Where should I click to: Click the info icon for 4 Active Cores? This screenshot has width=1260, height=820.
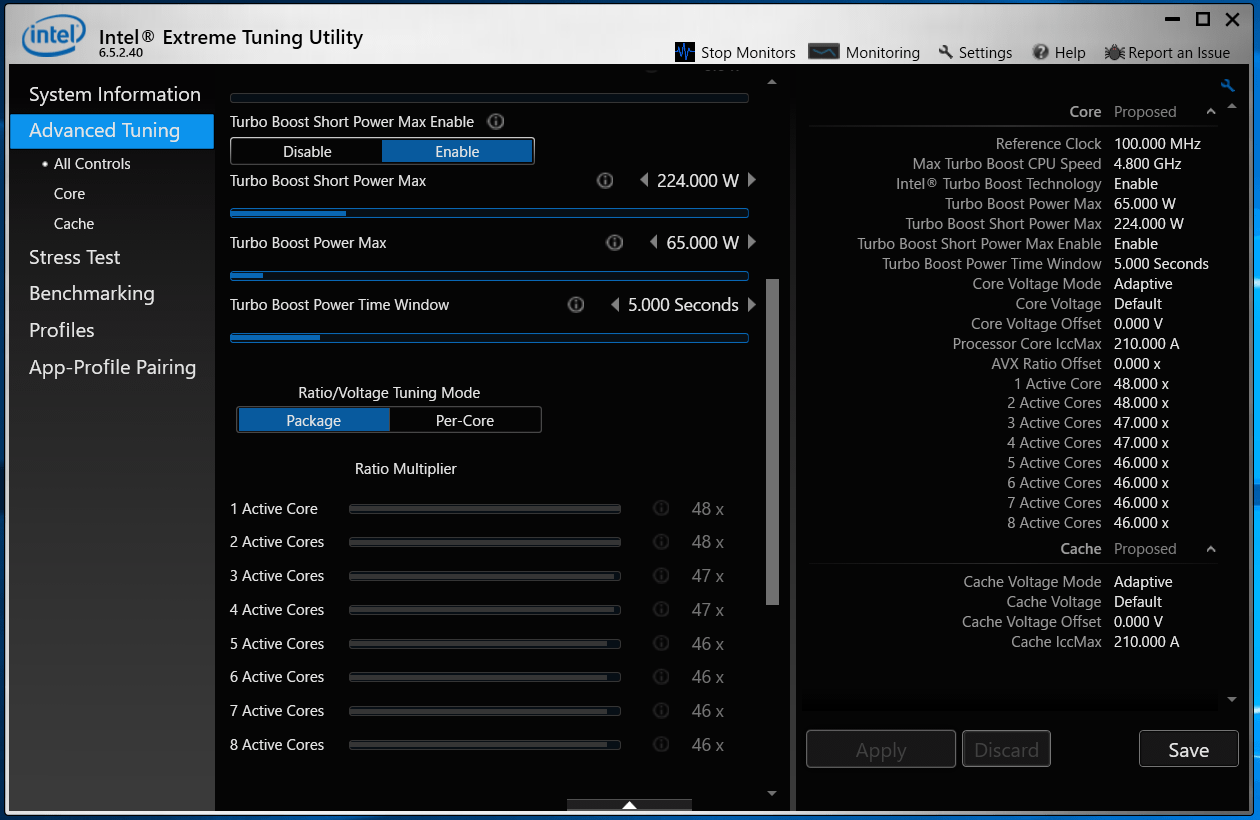click(661, 610)
